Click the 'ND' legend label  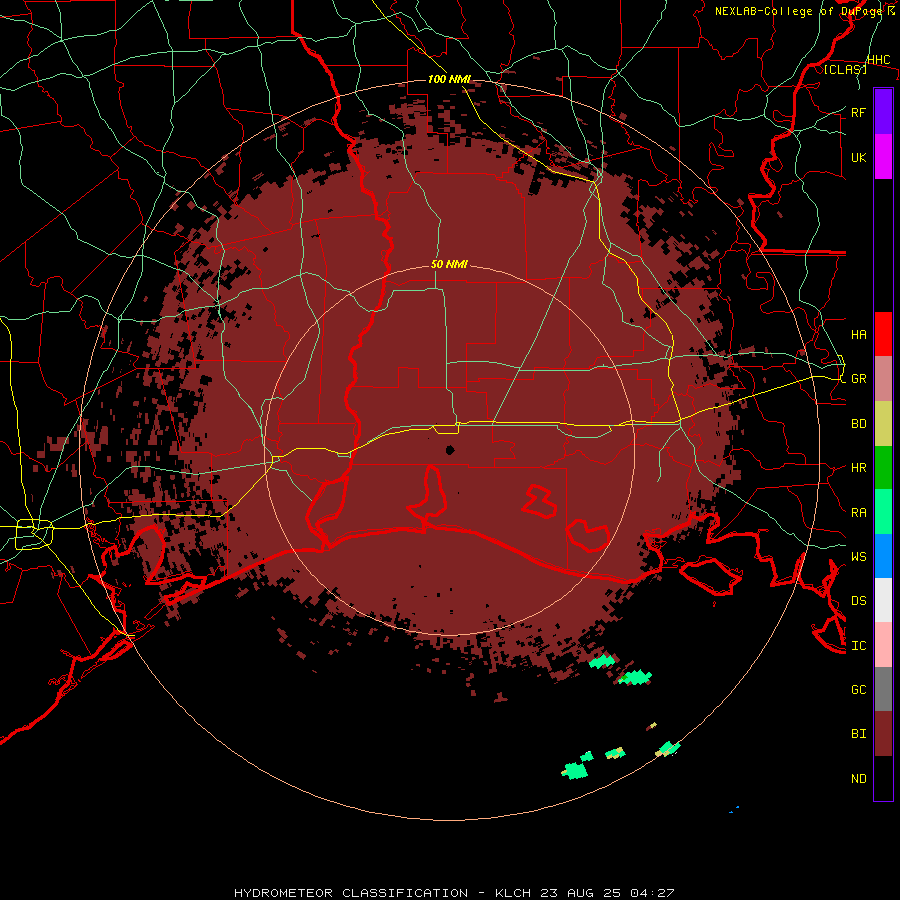tap(858, 779)
